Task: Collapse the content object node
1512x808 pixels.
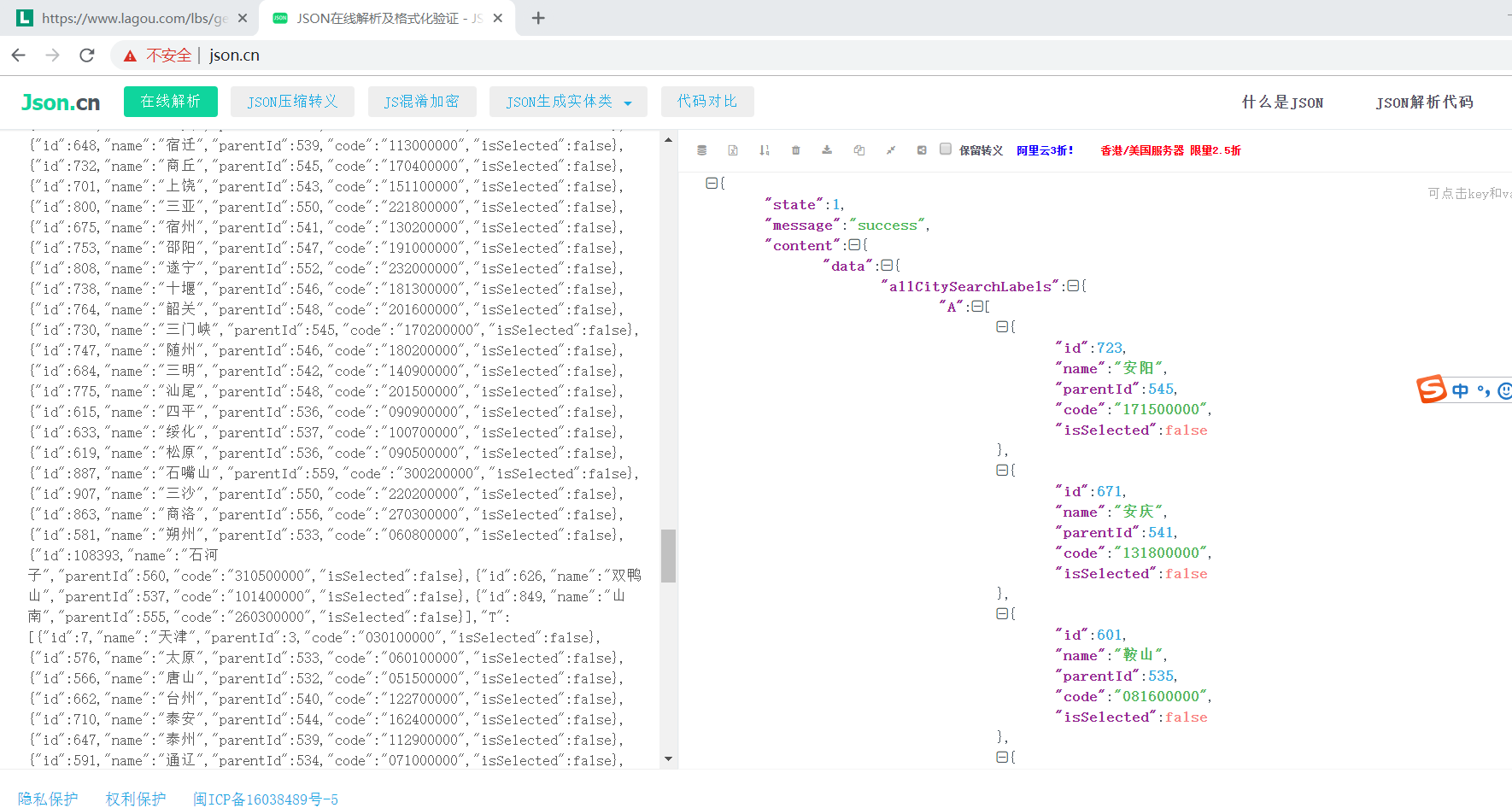Action: [855, 244]
